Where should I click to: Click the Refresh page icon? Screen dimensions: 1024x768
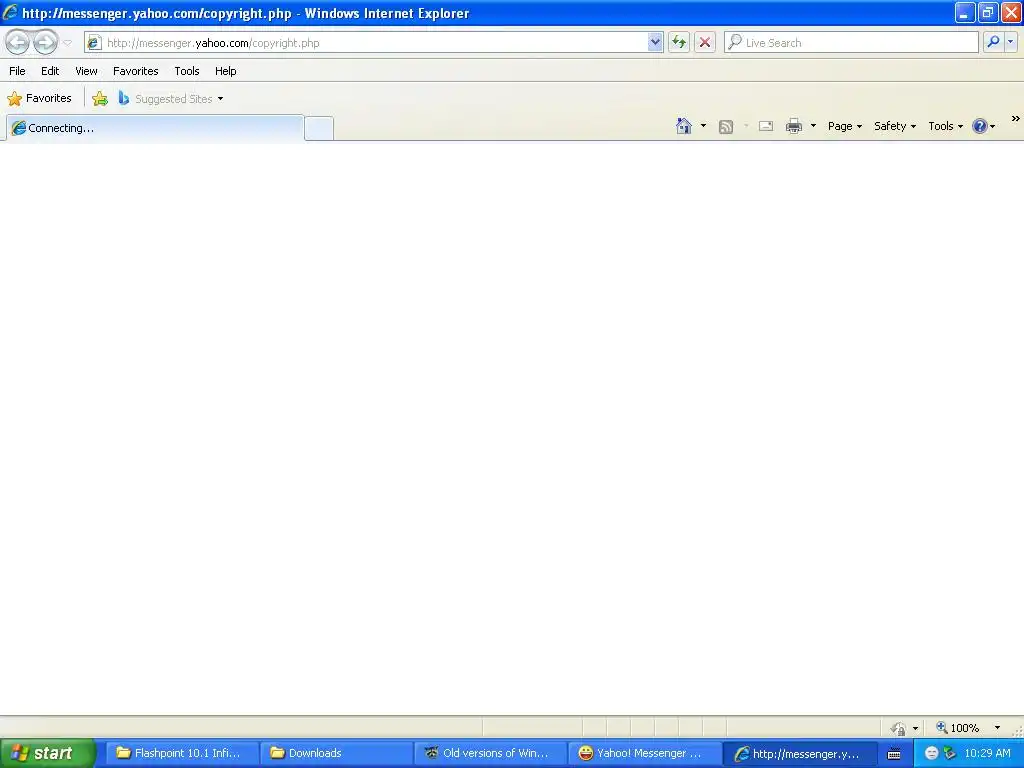[x=679, y=42]
